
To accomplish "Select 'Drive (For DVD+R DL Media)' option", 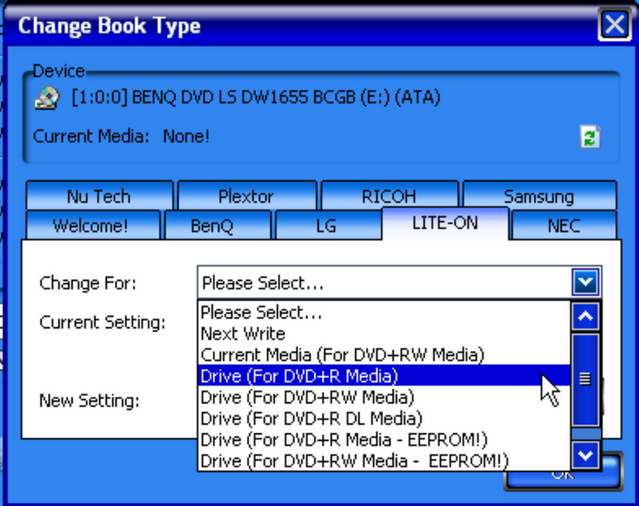I will [x=384, y=418].
